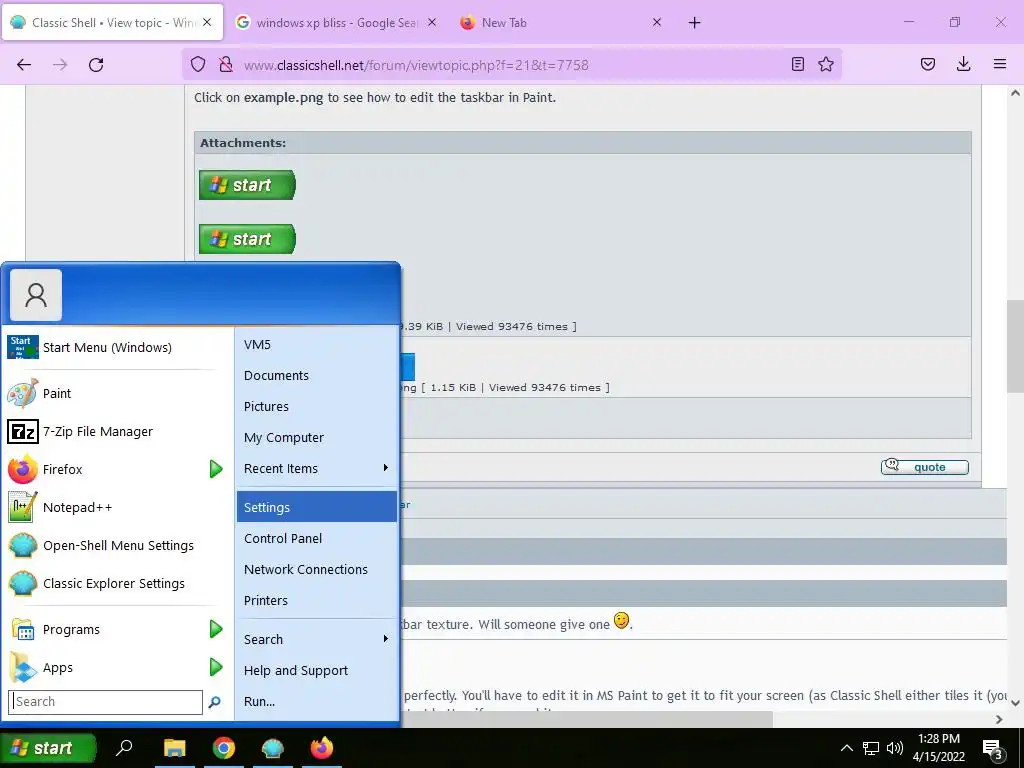Image resolution: width=1024 pixels, height=768 pixels.
Task: Close the Google Search tab
Action: [432, 22]
